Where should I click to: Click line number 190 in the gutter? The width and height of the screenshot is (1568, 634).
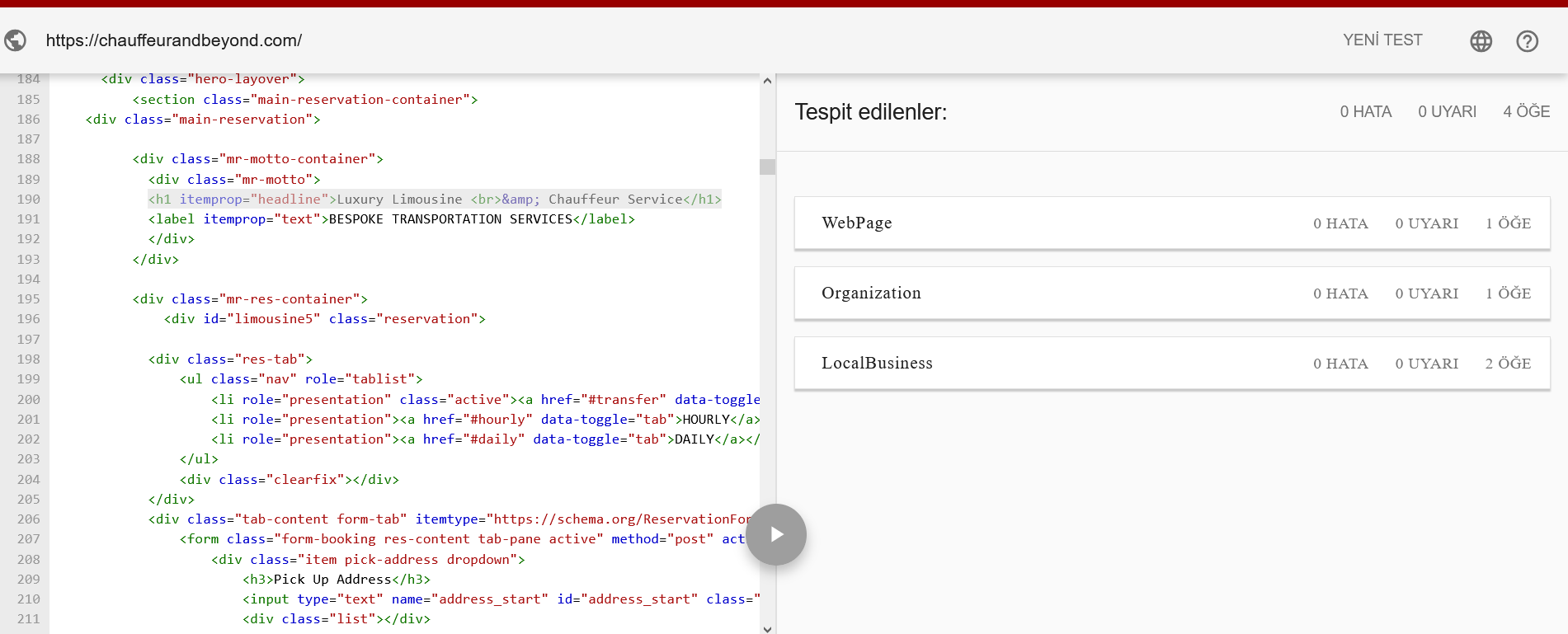(x=29, y=200)
